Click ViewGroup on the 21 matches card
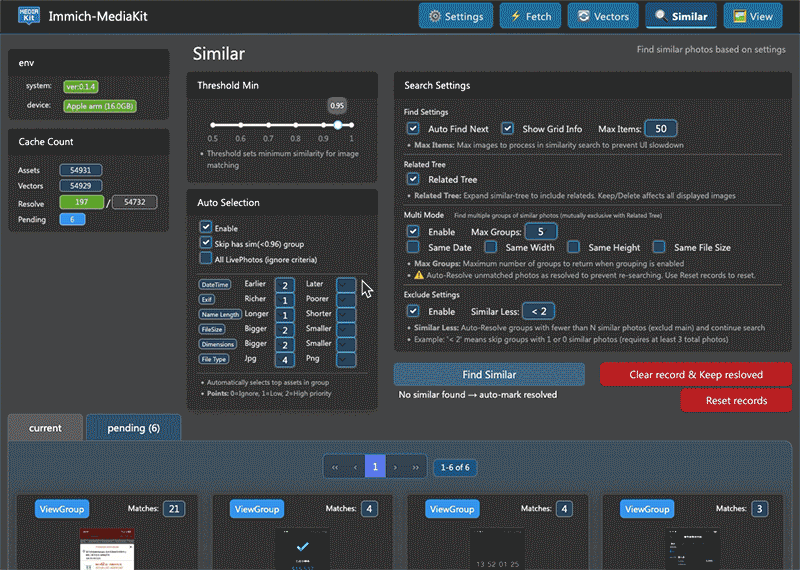 point(62,509)
